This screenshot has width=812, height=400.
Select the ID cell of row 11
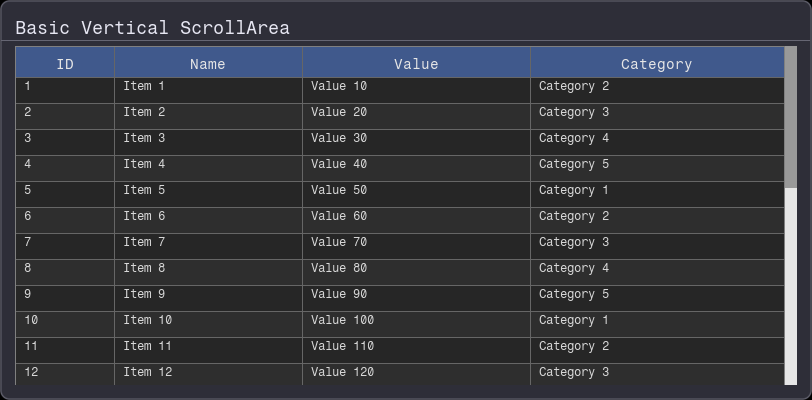click(x=65, y=347)
